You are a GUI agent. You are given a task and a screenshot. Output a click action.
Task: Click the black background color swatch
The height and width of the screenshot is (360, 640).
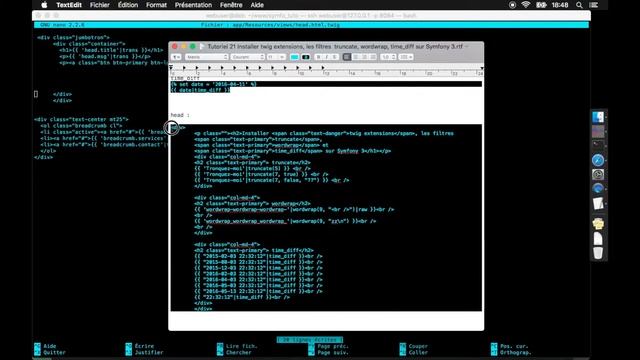pyautogui.click(x=305, y=57)
